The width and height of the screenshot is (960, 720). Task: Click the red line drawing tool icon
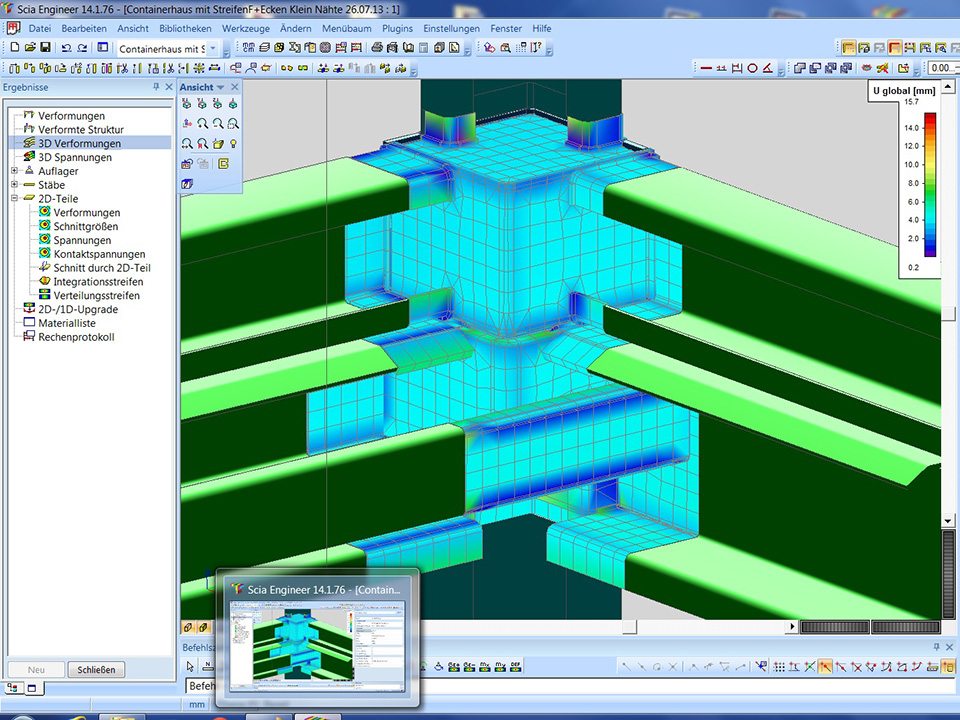pyautogui.click(x=706, y=68)
